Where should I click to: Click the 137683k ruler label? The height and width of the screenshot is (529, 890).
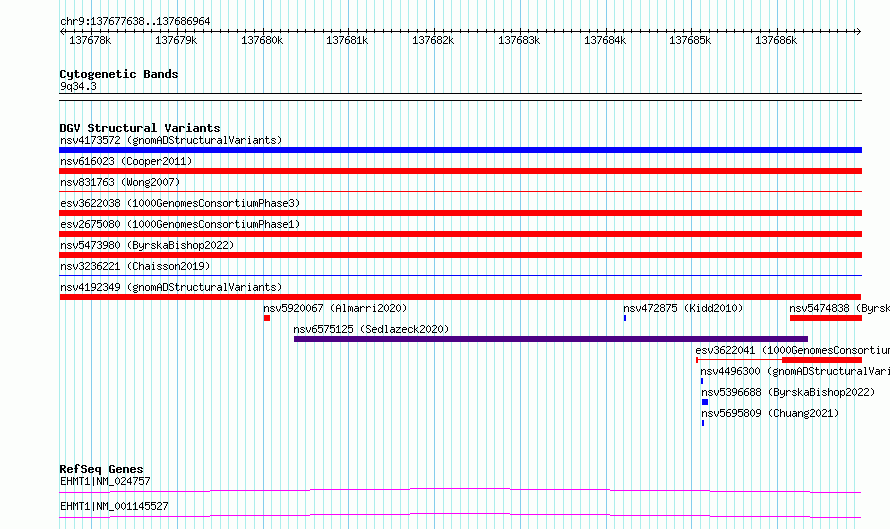[x=519, y=41]
